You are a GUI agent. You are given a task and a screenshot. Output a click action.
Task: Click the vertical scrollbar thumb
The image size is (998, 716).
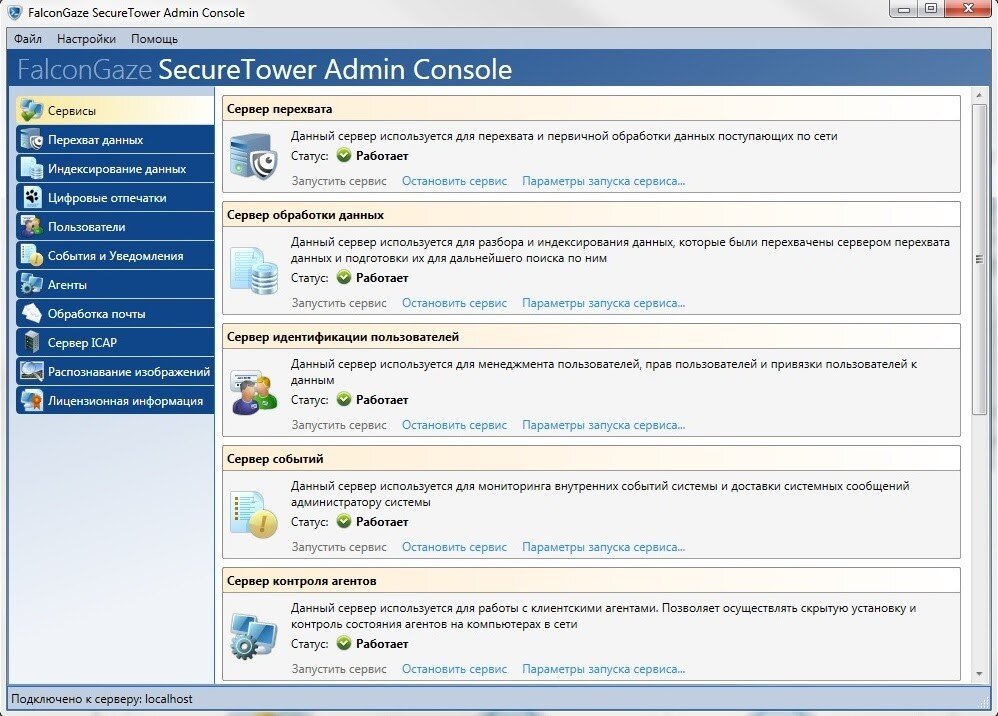[x=980, y=259]
